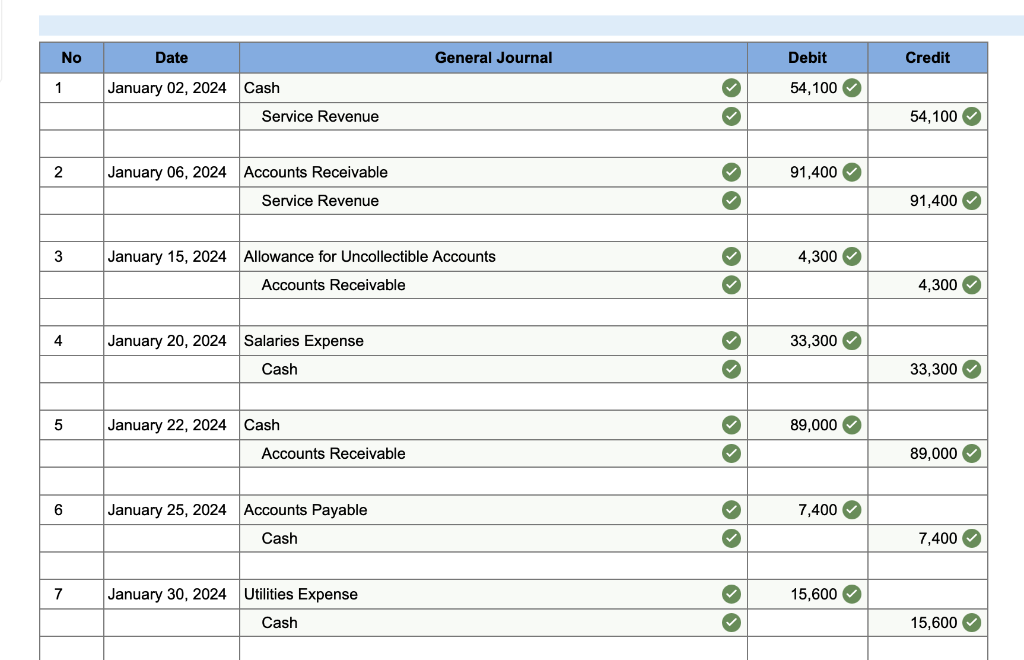Select the checkmark beside Allowance for Uncollectible Accounts

pos(731,256)
